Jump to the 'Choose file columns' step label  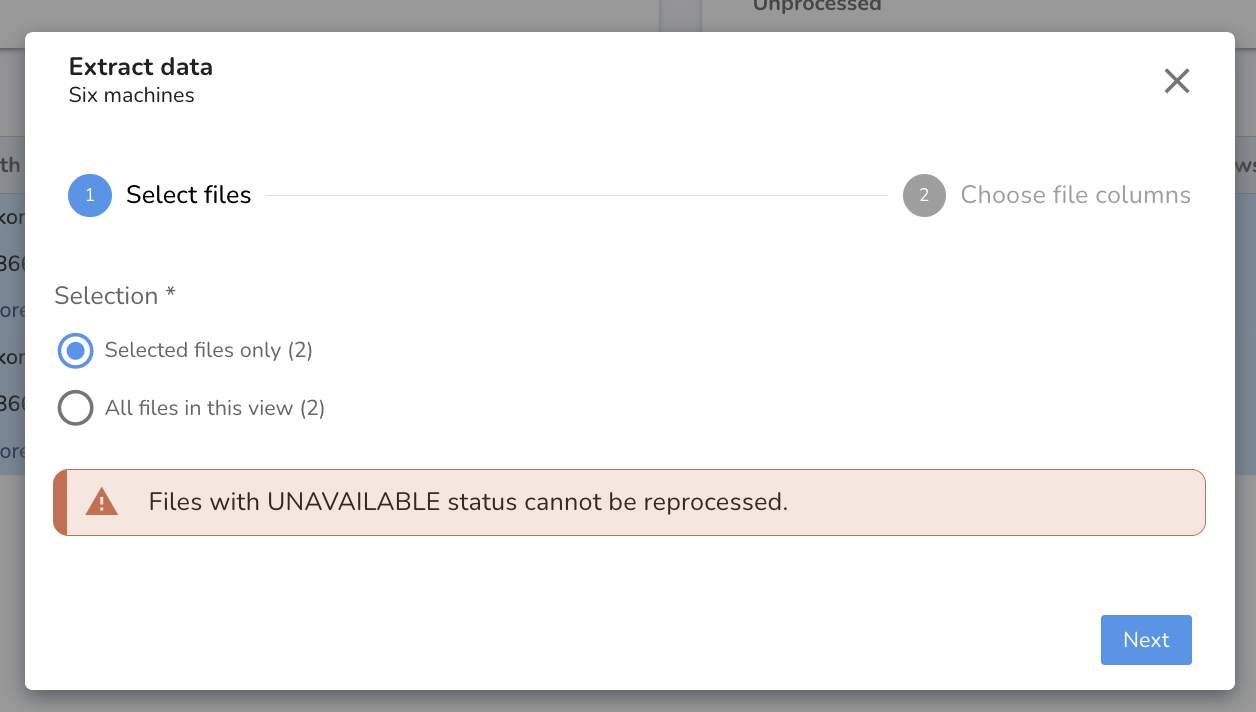[x=1076, y=195]
